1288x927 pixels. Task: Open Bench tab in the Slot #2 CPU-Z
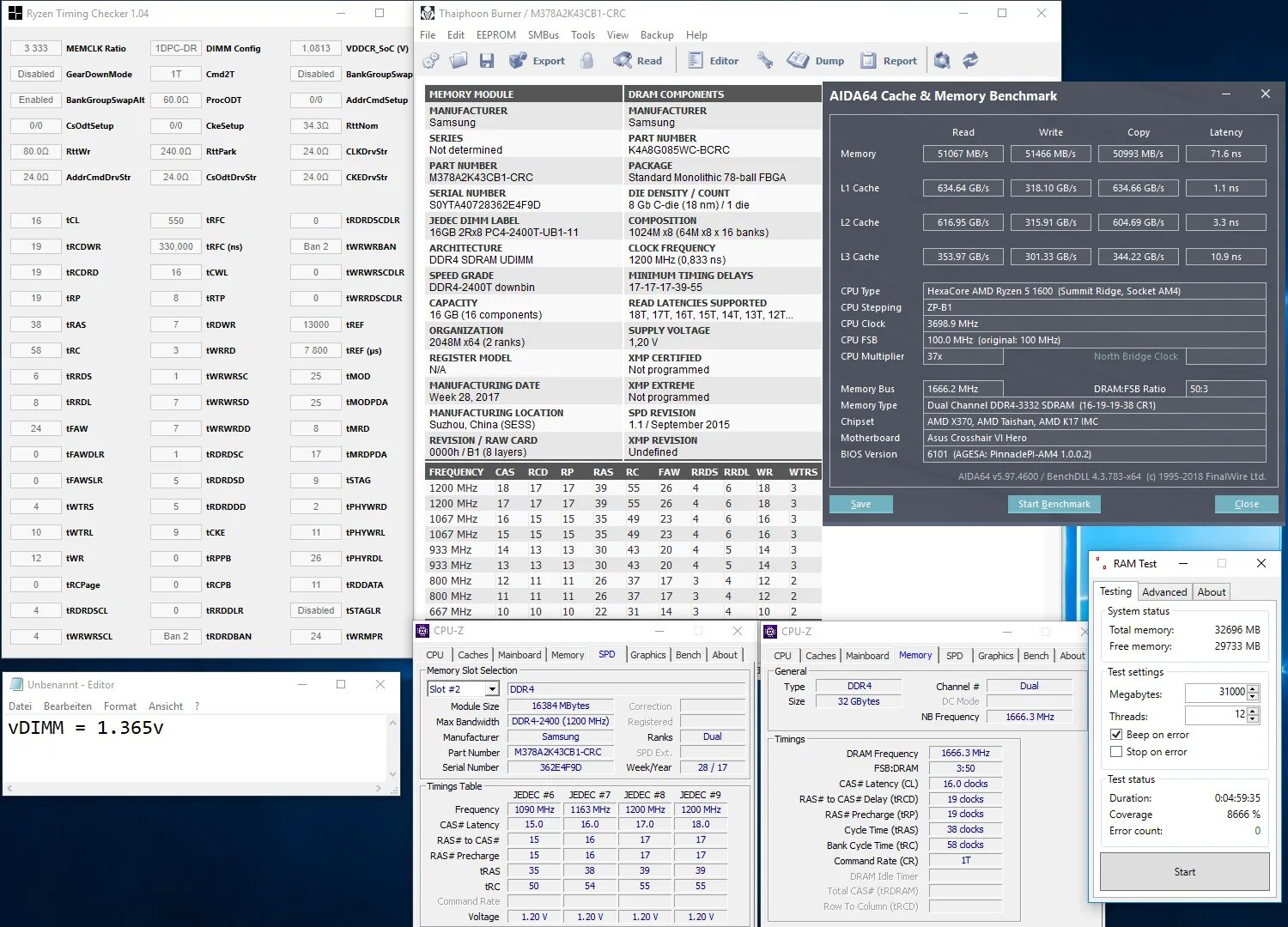pos(688,655)
